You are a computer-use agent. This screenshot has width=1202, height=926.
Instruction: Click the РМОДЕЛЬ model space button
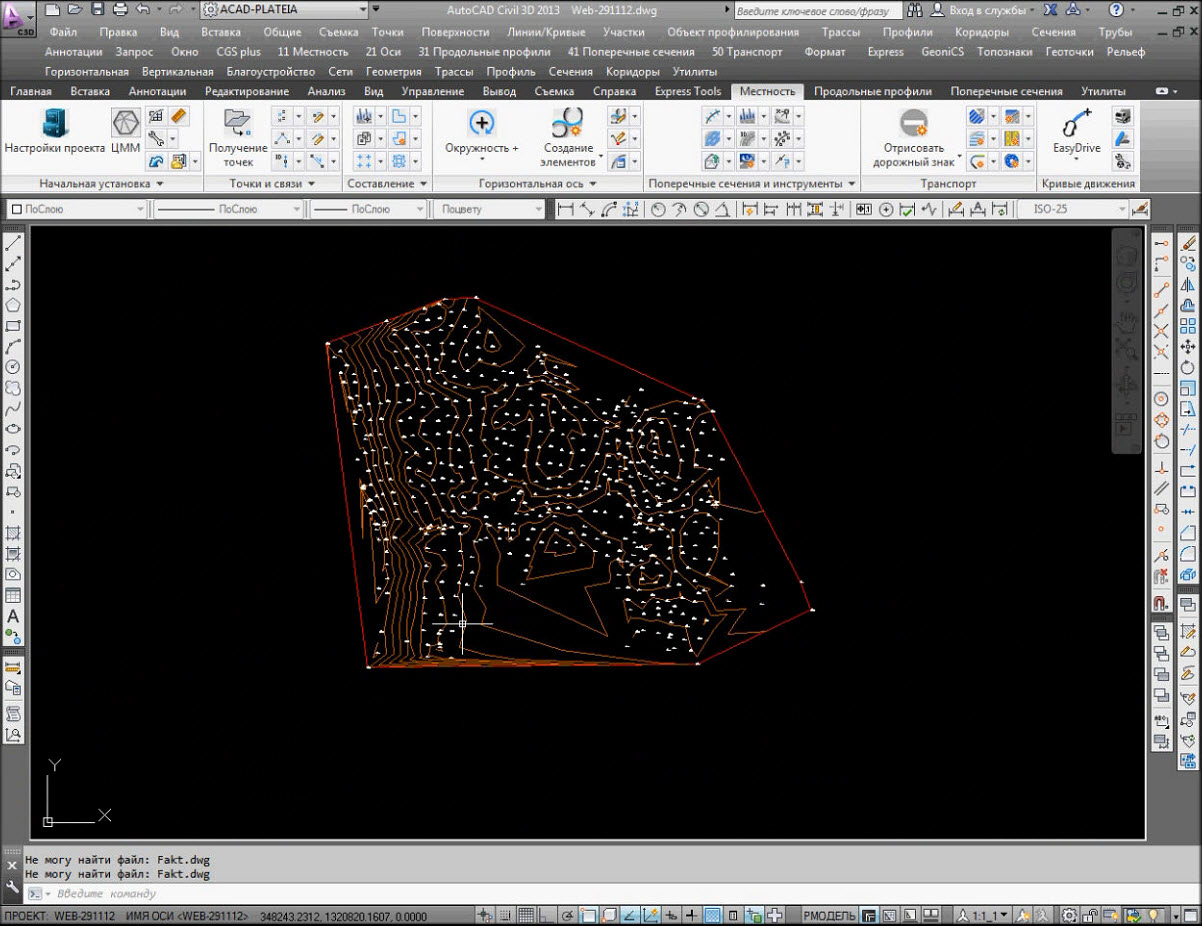point(829,916)
